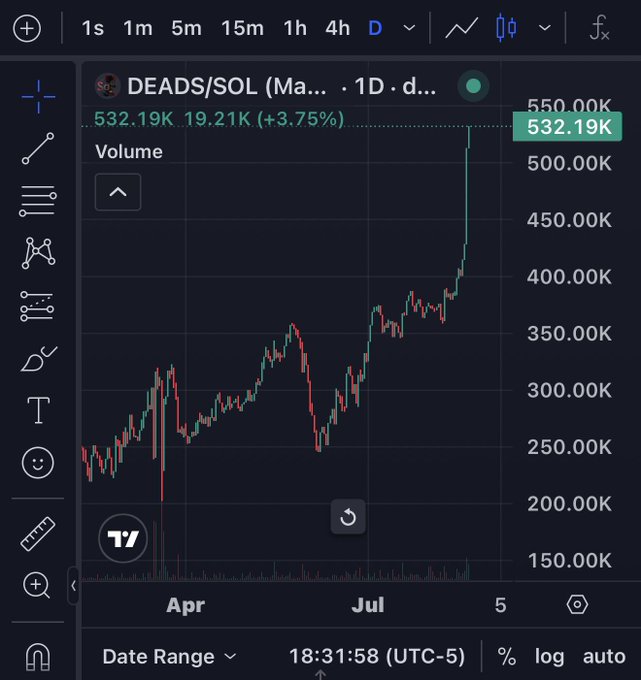Toggle percent scale mode
Image resolution: width=641 pixels, height=680 pixels.
tap(507, 657)
